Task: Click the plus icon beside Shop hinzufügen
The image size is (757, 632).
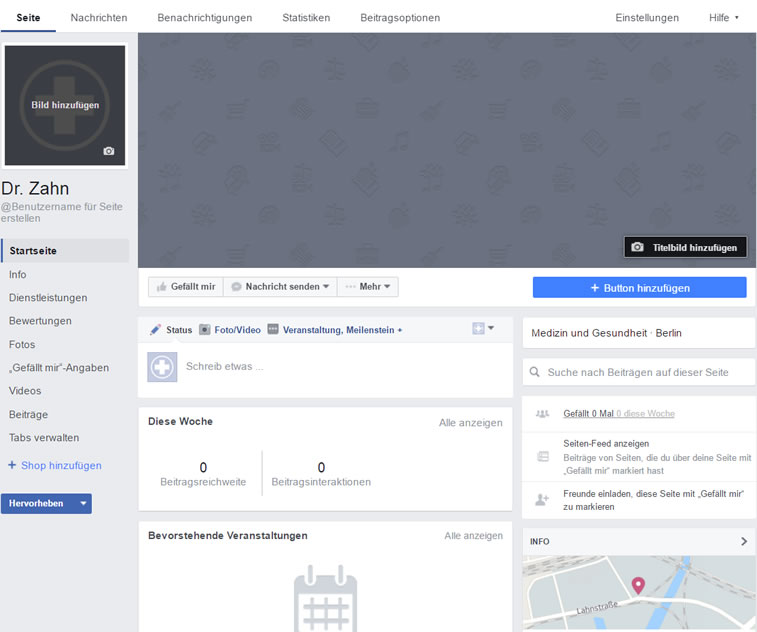Action: coord(12,465)
